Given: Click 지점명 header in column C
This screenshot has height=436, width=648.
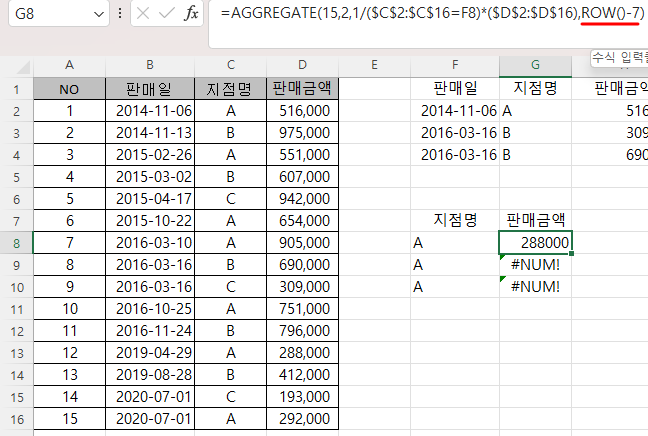Looking at the screenshot, I should [231, 89].
